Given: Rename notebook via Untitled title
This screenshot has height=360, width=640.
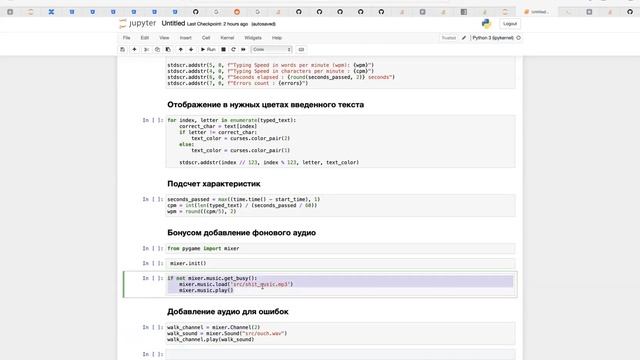Looking at the screenshot, I should [173, 23].
